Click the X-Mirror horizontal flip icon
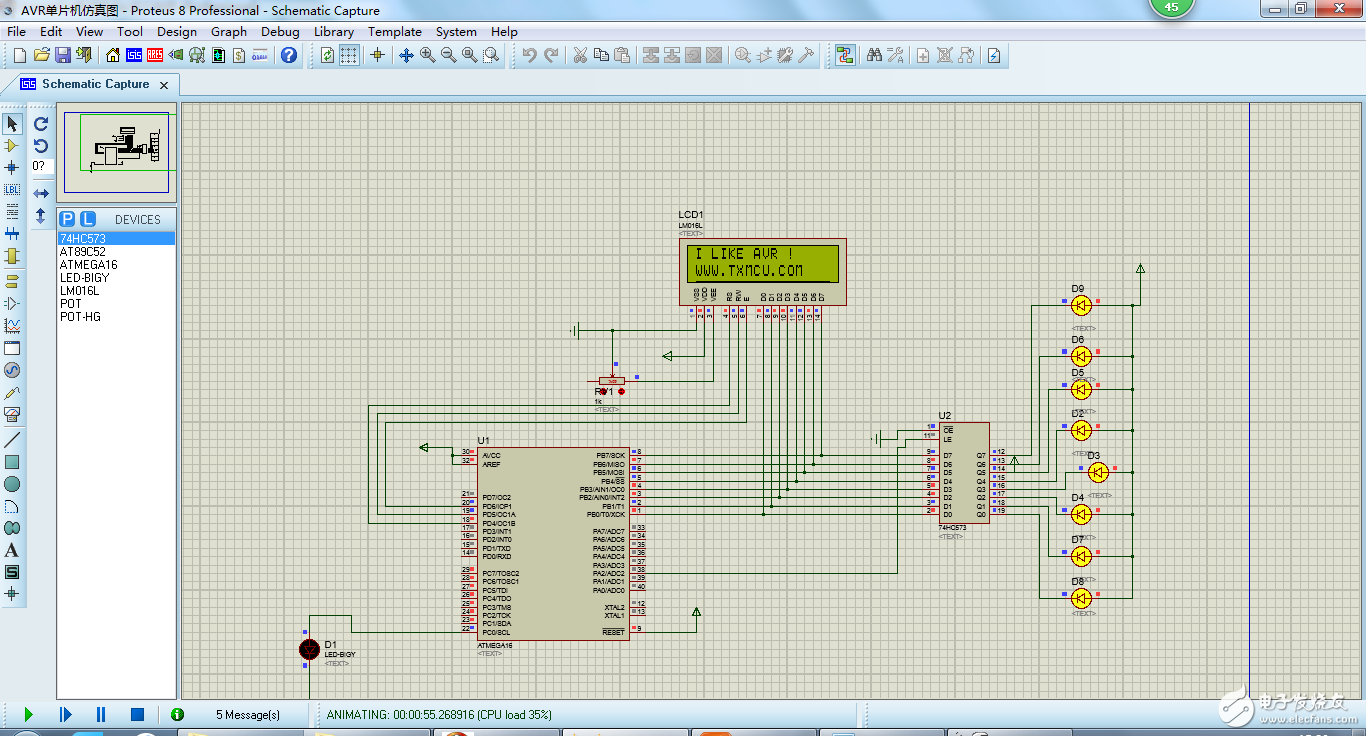 pyautogui.click(x=41, y=193)
